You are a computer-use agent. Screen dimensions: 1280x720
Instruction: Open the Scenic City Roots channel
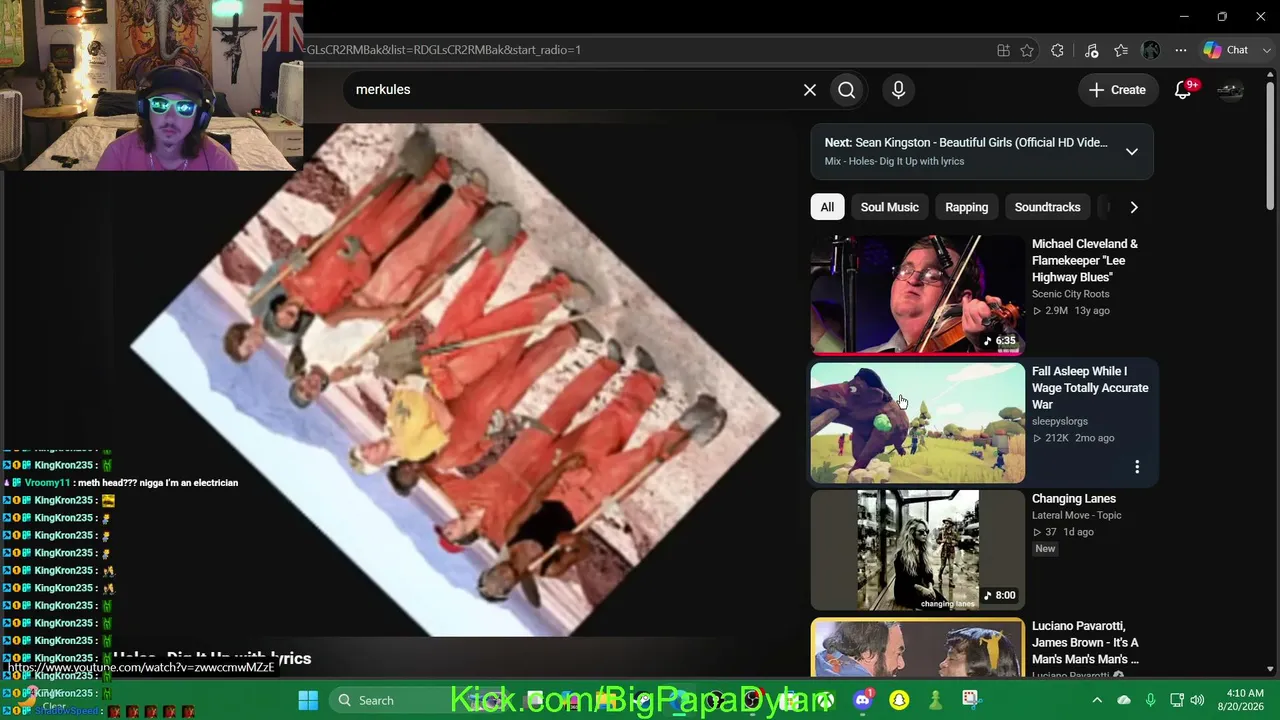(1071, 294)
